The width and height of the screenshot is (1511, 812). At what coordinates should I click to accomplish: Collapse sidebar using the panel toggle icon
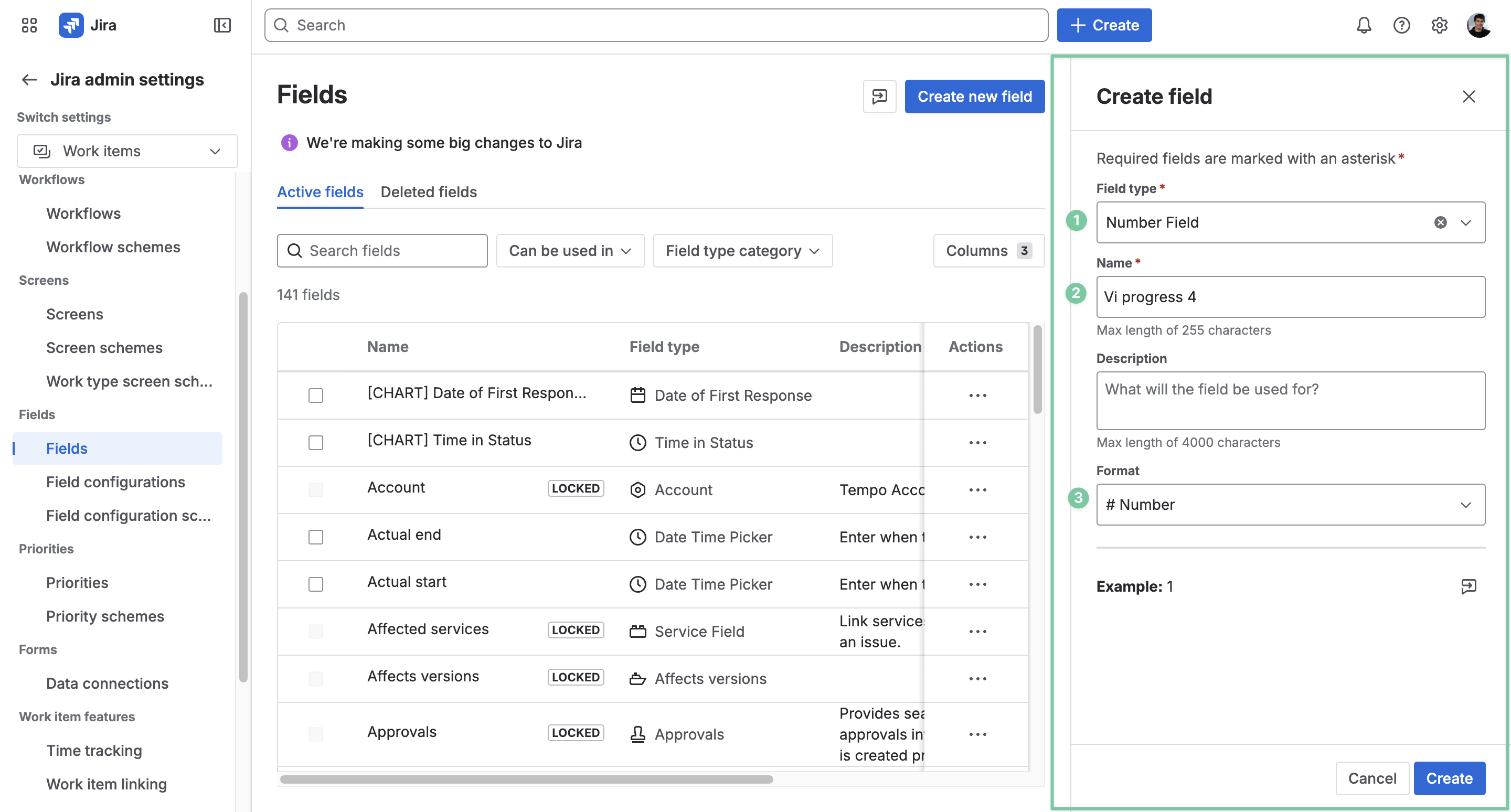(222, 25)
